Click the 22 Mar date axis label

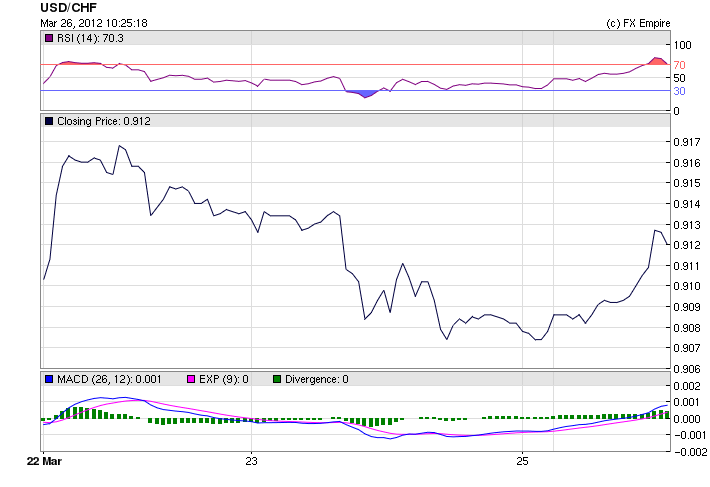click(44, 461)
